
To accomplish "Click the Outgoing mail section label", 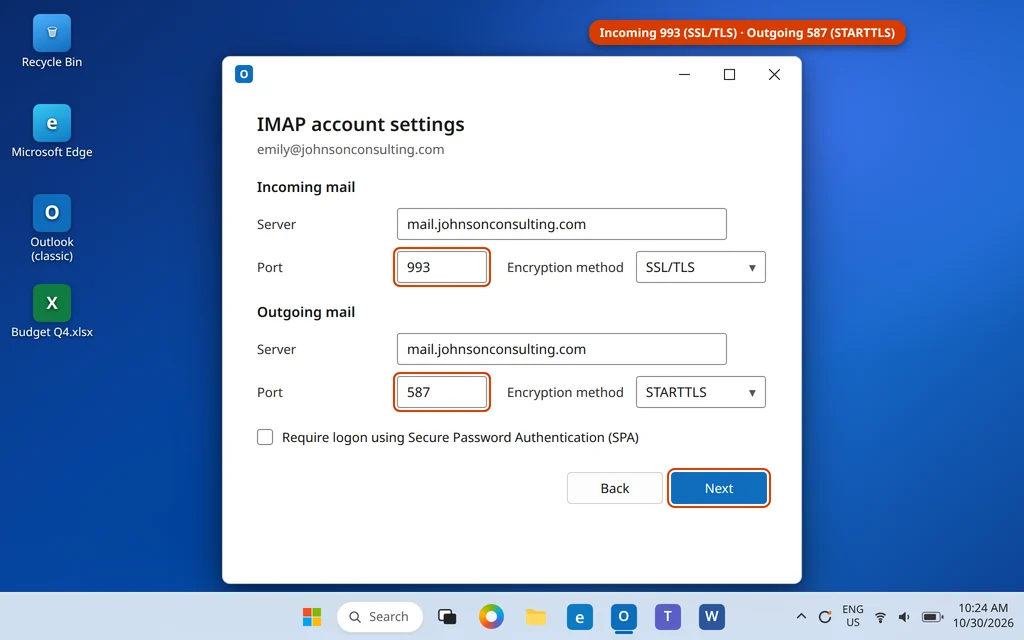I will click(x=306, y=312).
